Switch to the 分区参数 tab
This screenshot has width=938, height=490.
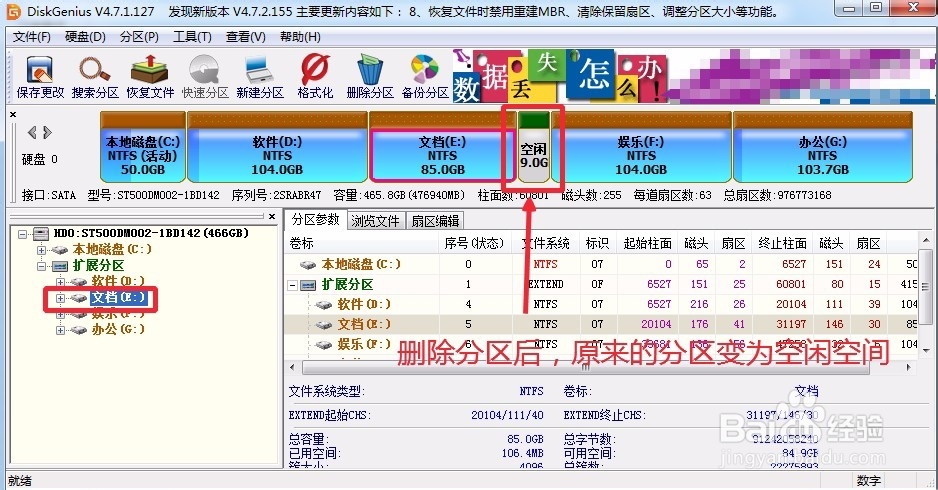[x=315, y=220]
